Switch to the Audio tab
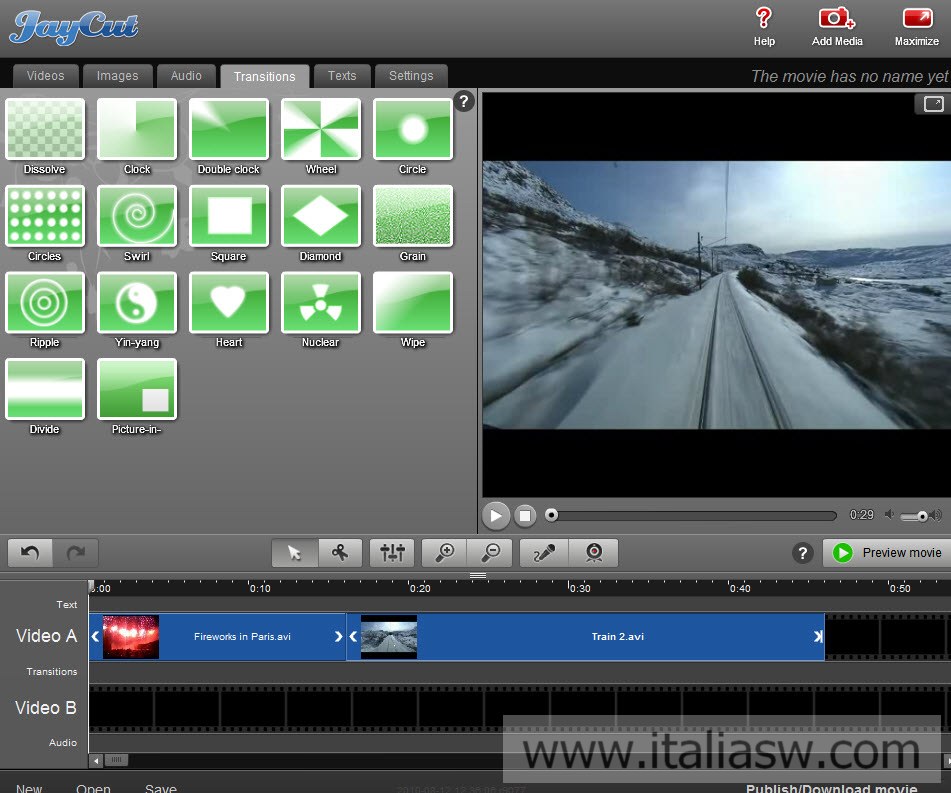Viewport: 951px width, 793px height. tap(186, 76)
